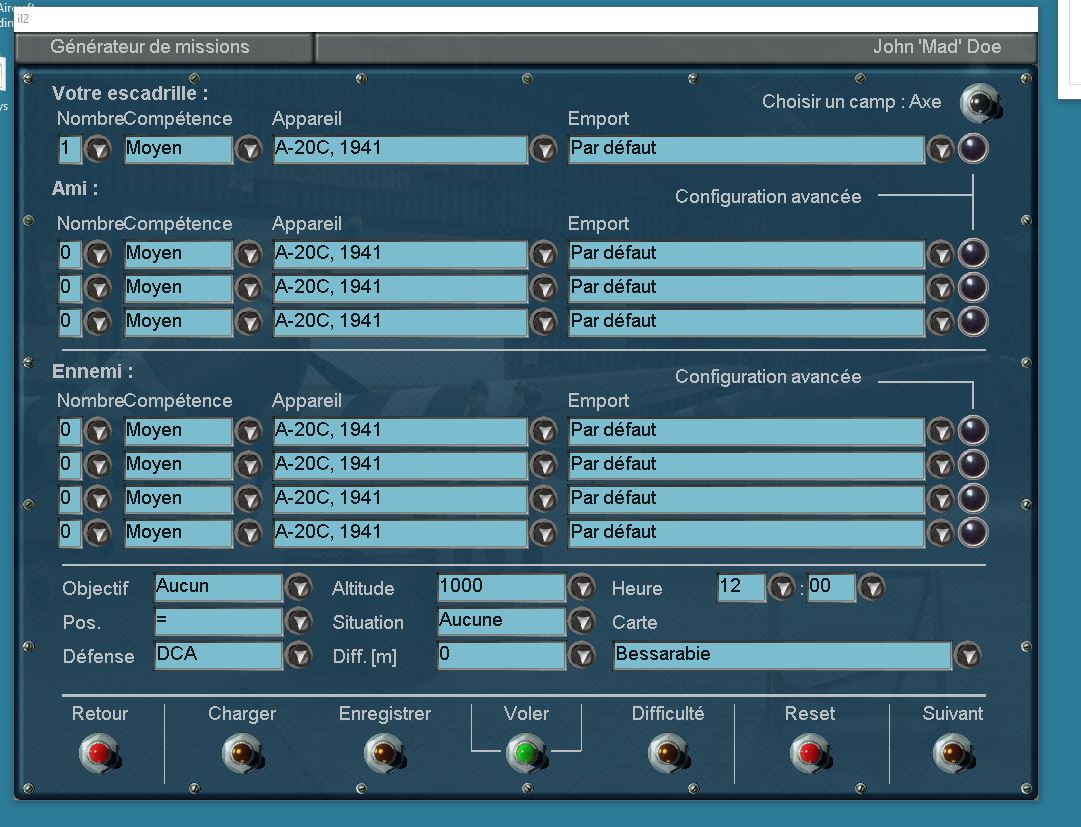The image size is (1081, 827).
Task: Open the Défense dropdown showing DCA
Action: tap(299, 656)
